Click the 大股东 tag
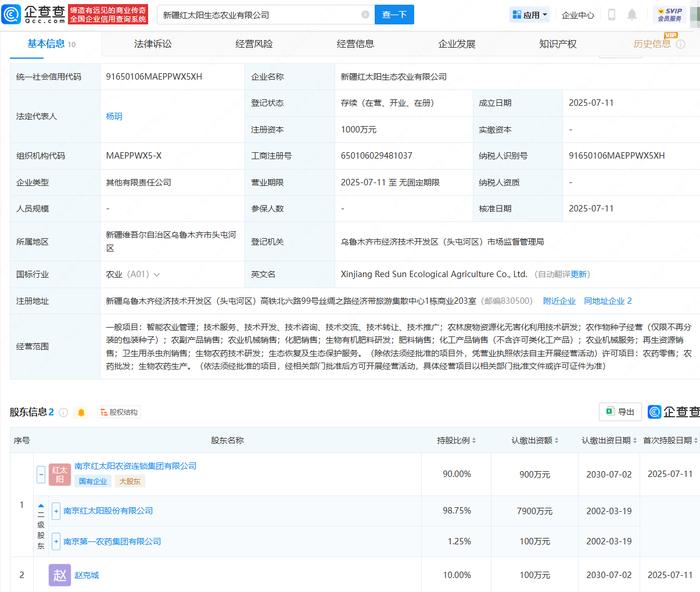The height and width of the screenshot is (592, 700). 130,481
